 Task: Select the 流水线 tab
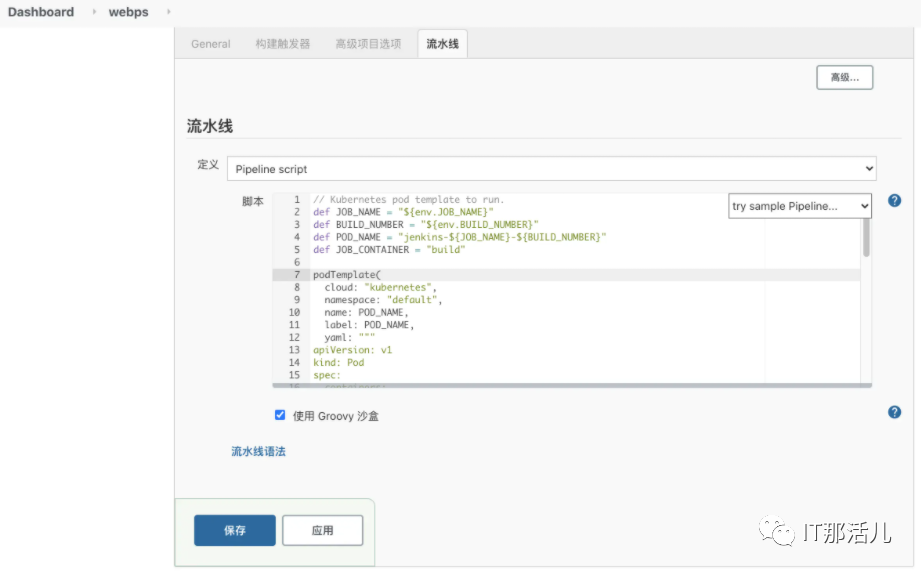click(x=442, y=44)
